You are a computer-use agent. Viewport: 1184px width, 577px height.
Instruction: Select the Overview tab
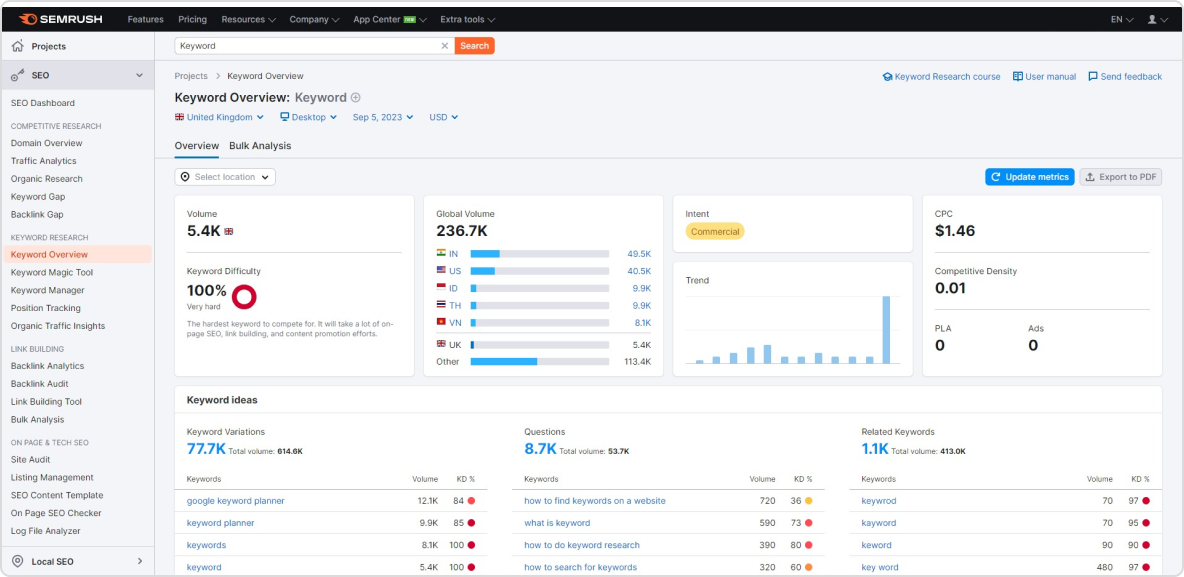pos(196,146)
